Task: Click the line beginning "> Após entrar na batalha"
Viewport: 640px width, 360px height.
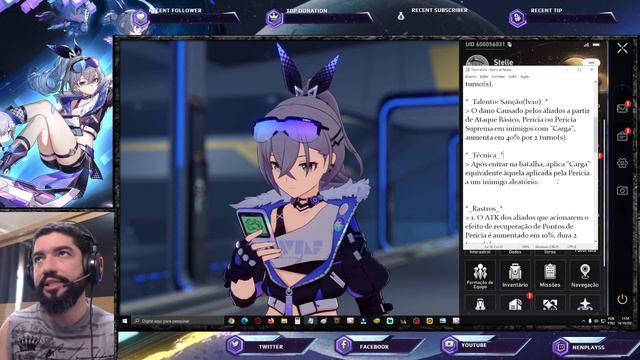Action: tap(527, 164)
